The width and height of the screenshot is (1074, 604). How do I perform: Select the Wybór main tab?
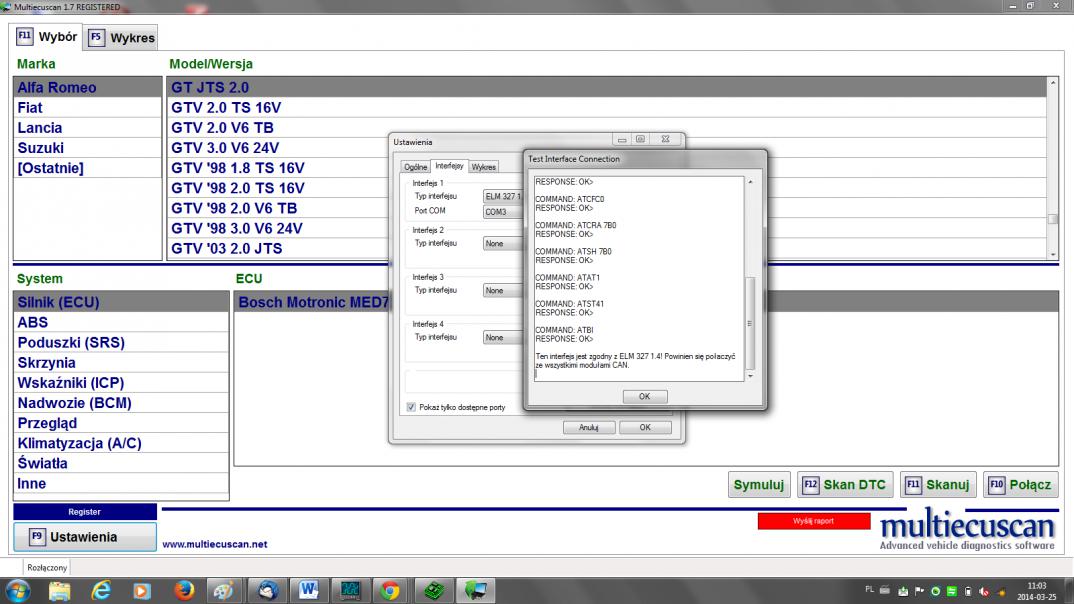tap(47, 37)
